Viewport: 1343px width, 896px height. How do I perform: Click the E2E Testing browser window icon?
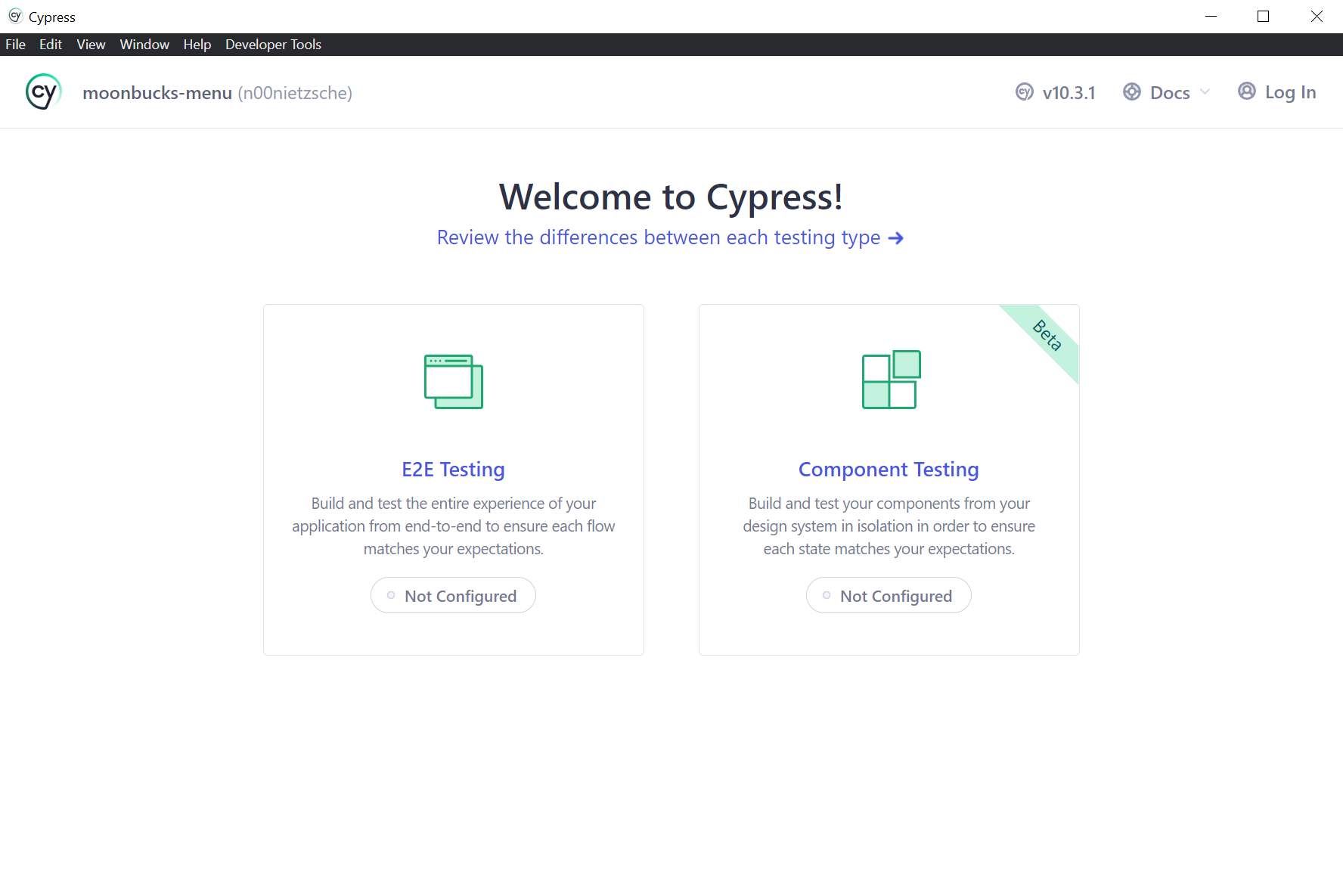point(454,381)
